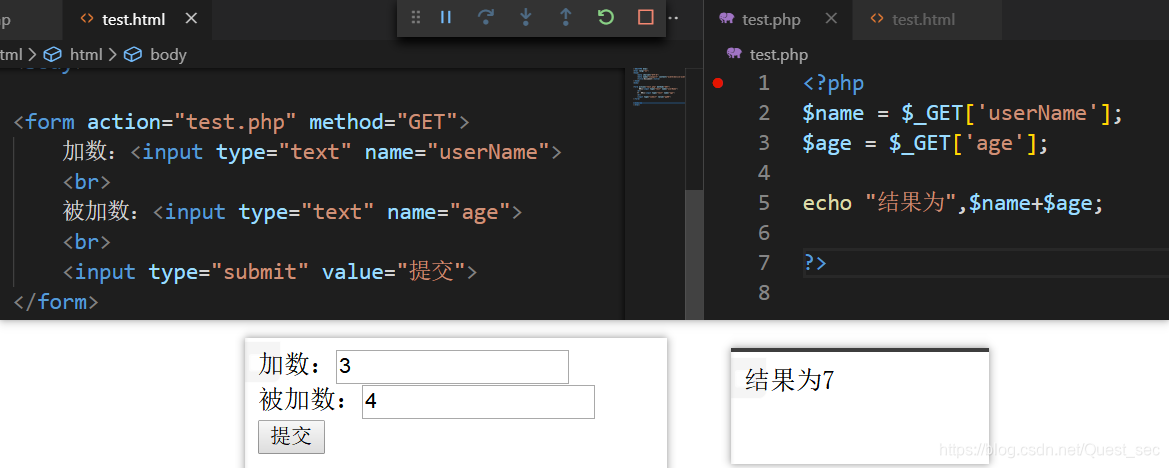Click html icon on right test.html tab
This screenshot has height=468, width=1169.
(x=877, y=19)
